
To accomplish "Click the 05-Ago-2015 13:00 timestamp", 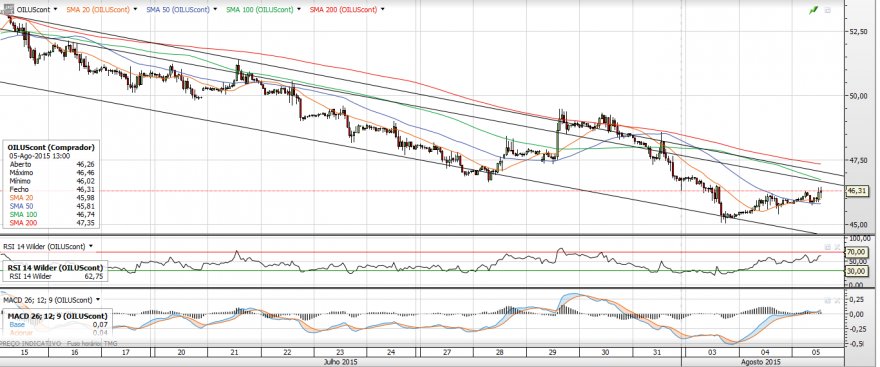I will pos(39,155).
